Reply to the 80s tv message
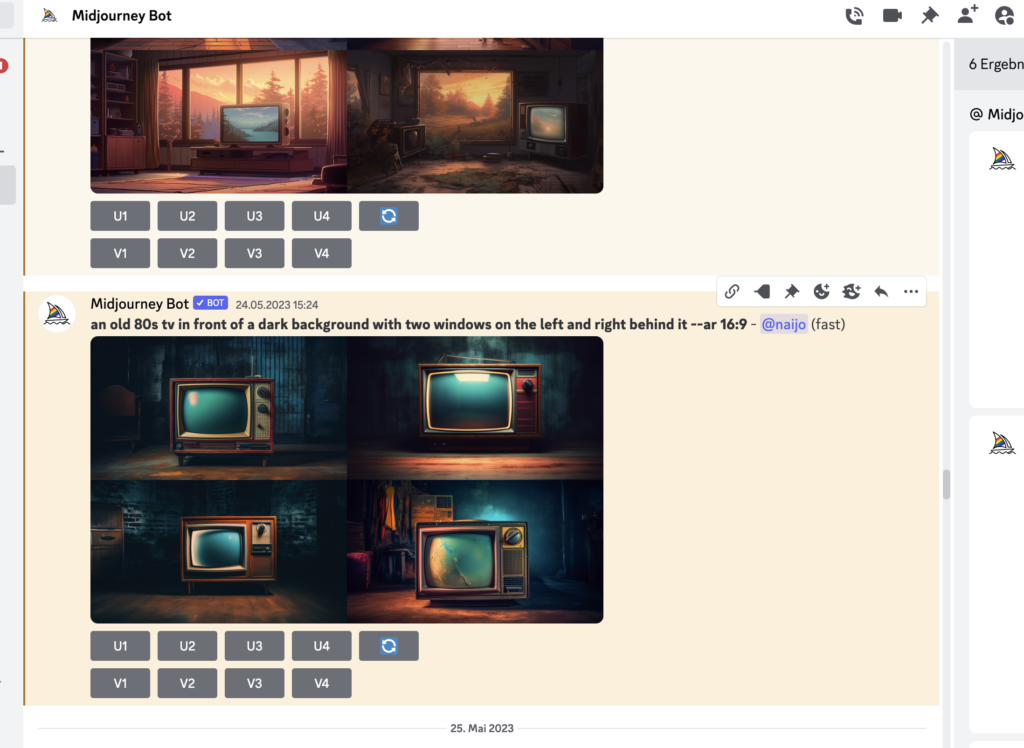Image resolution: width=1024 pixels, height=748 pixels. click(x=881, y=291)
